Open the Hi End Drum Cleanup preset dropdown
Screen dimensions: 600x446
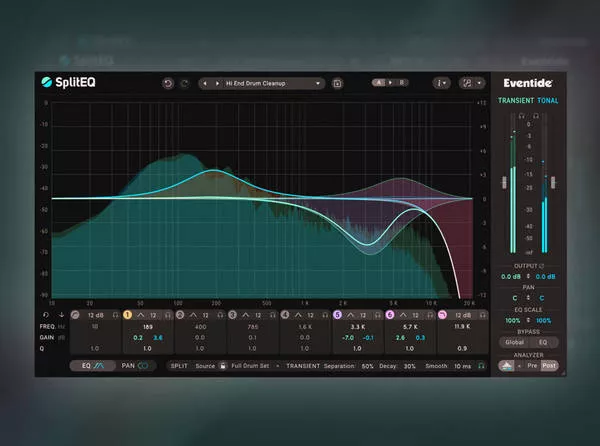point(262,83)
